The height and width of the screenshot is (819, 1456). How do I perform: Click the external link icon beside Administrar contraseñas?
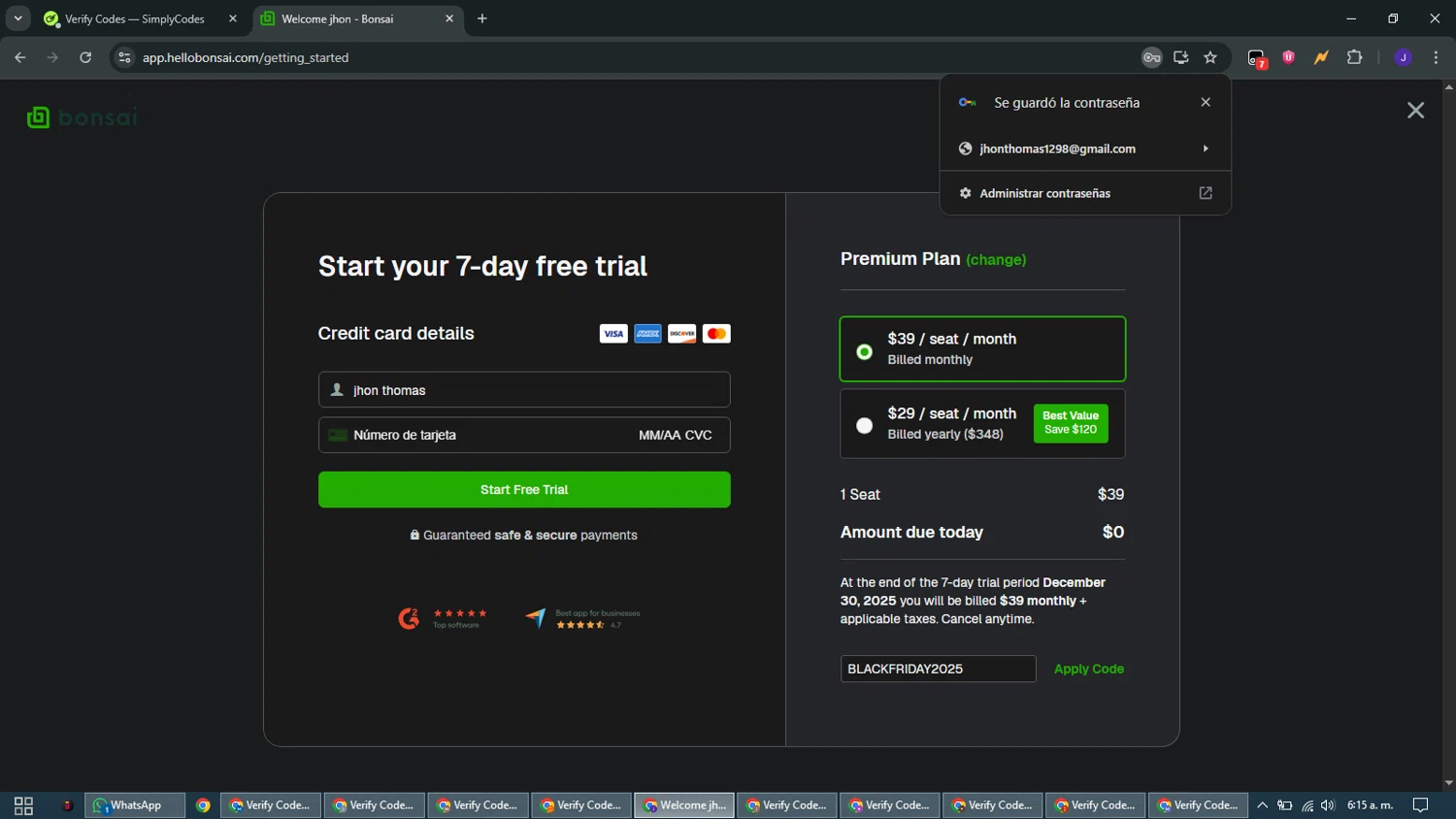pyautogui.click(x=1206, y=193)
